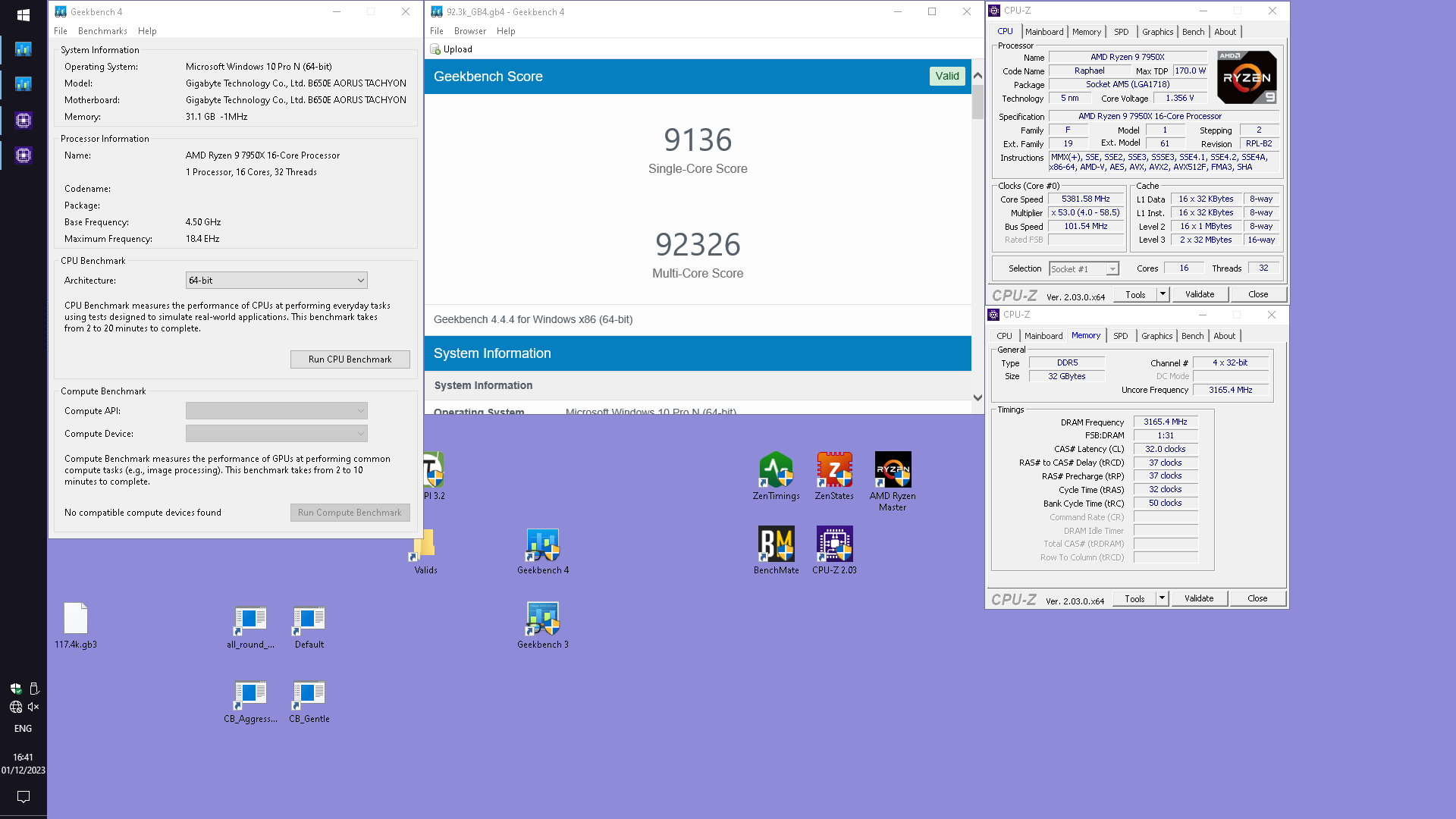Open Geekbench 3 desktop shortcut
This screenshot has height=819, width=1456.
543,625
